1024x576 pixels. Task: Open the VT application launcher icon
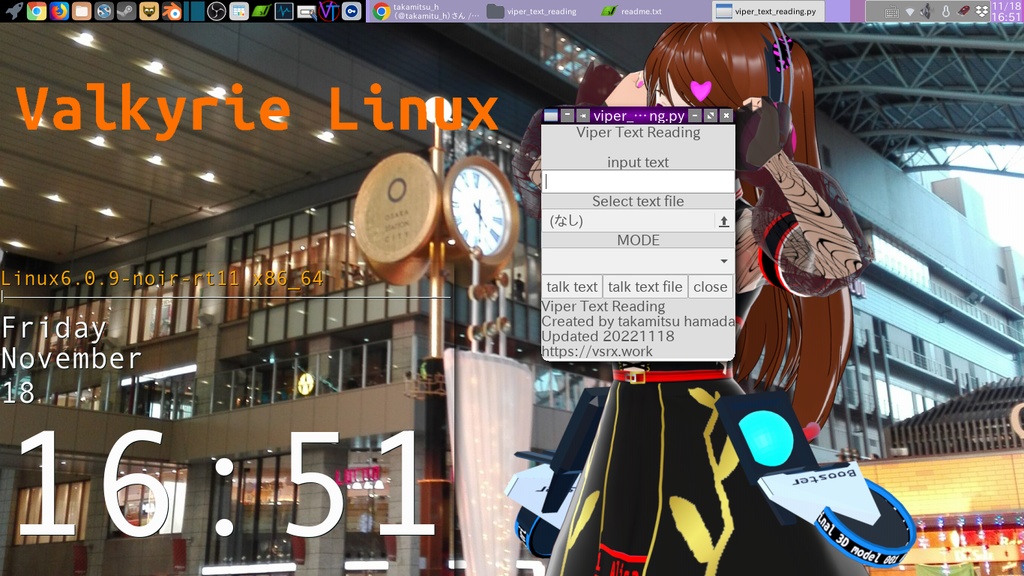[x=328, y=10]
